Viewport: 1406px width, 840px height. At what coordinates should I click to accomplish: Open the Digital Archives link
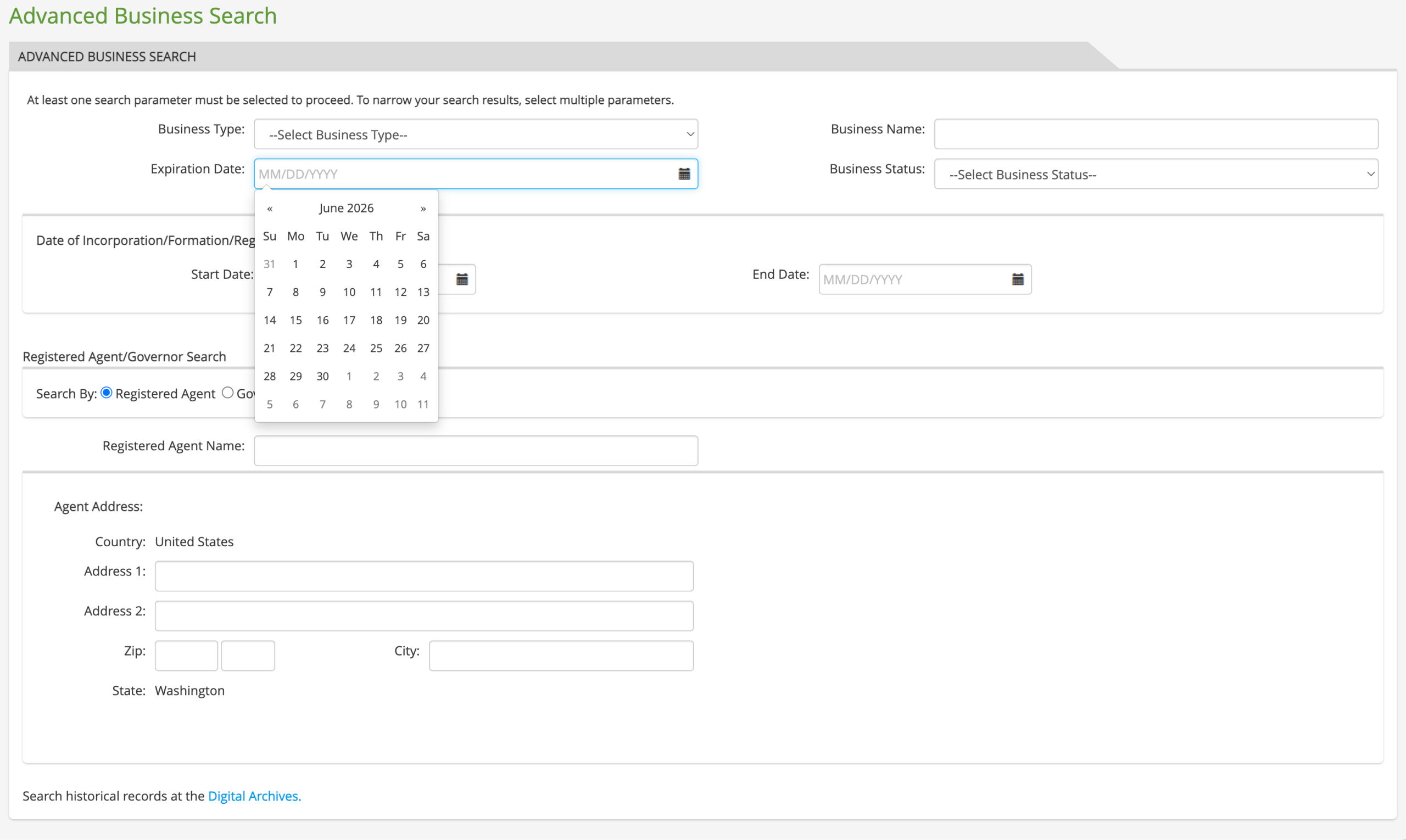click(254, 796)
